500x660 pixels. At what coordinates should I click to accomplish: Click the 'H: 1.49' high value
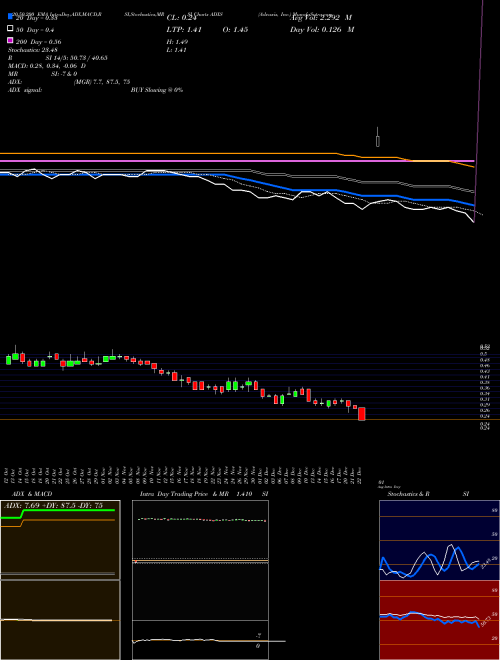(177, 42)
